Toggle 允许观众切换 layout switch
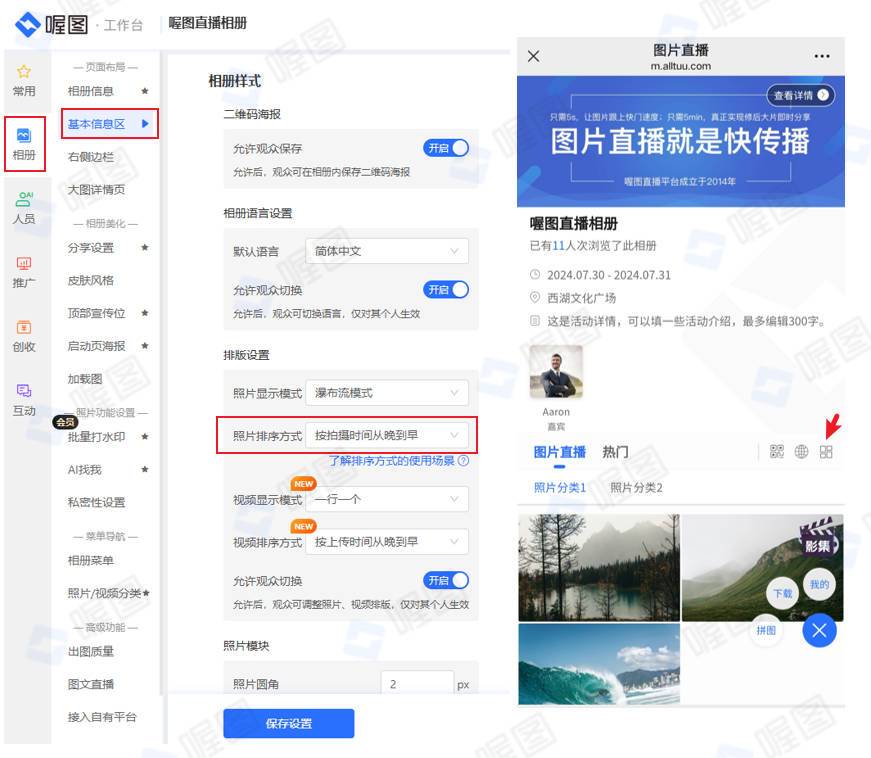871x758 pixels. click(446, 580)
